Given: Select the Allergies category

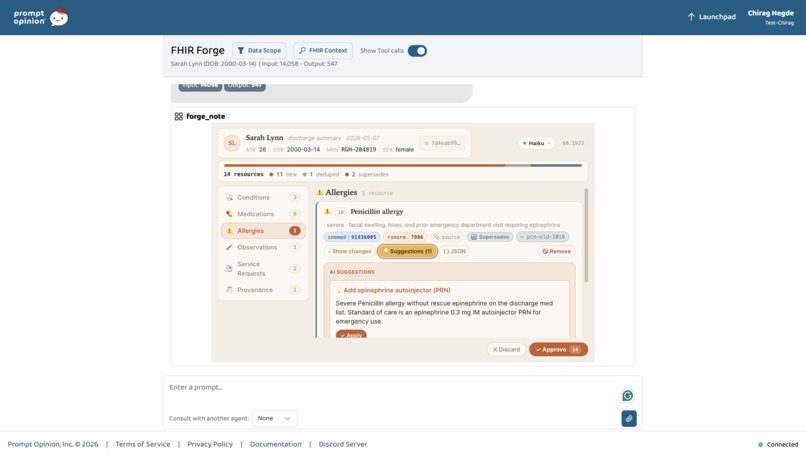Looking at the screenshot, I should coord(263,231).
